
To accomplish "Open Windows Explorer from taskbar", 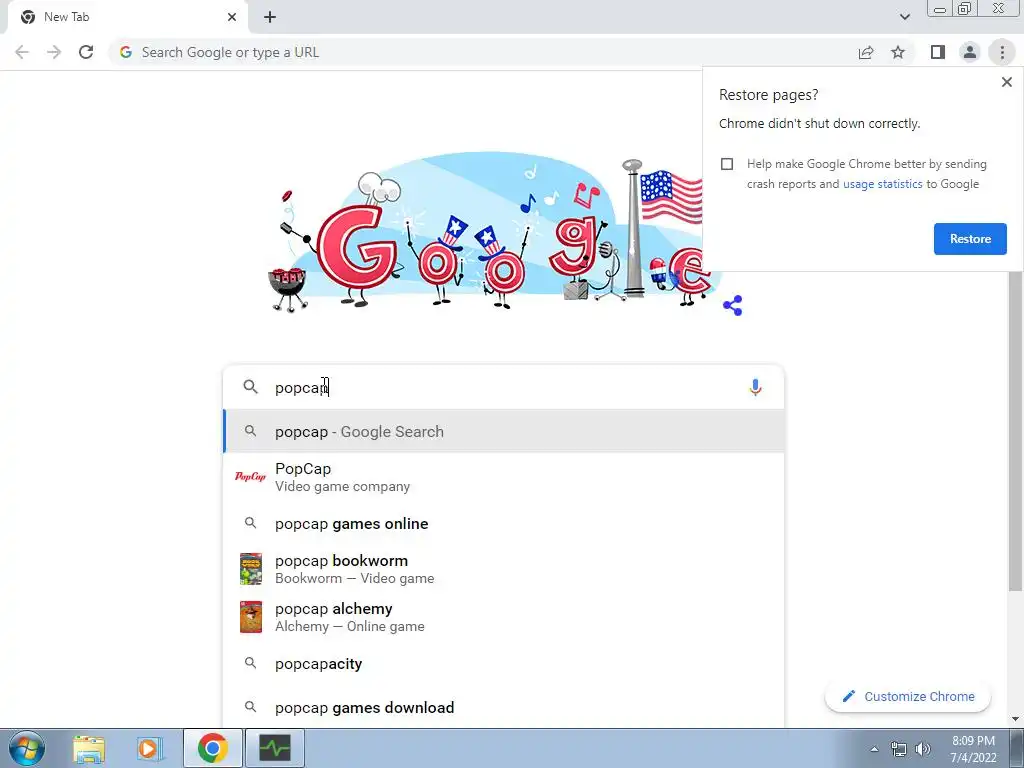I will [x=89, y=748].
